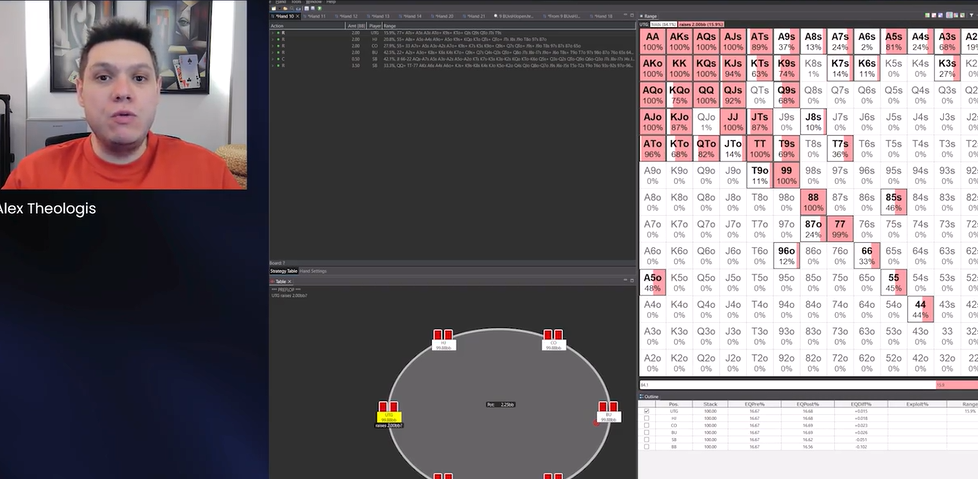Select the K9s 74% hand cell

click(786, 69)
